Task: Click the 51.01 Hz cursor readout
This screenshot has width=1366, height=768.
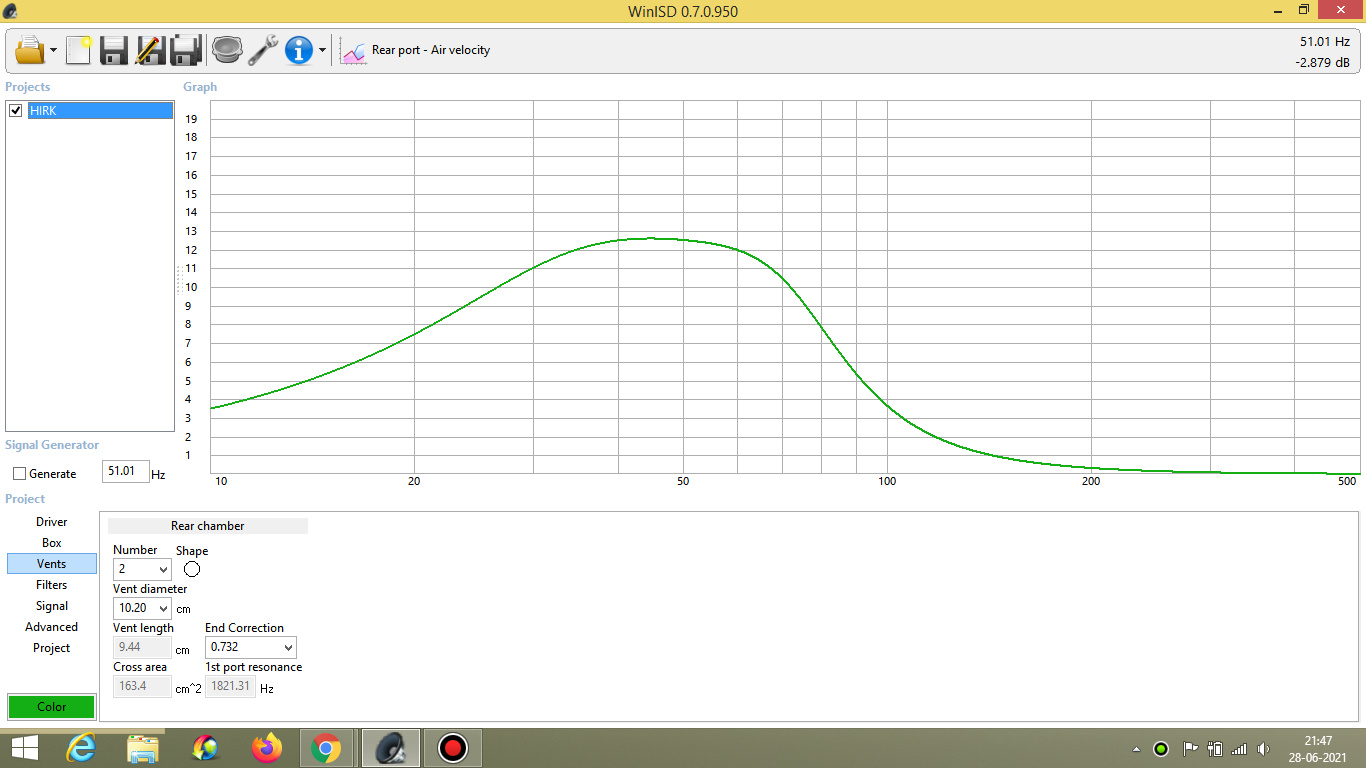Action: pos(1324,42)
